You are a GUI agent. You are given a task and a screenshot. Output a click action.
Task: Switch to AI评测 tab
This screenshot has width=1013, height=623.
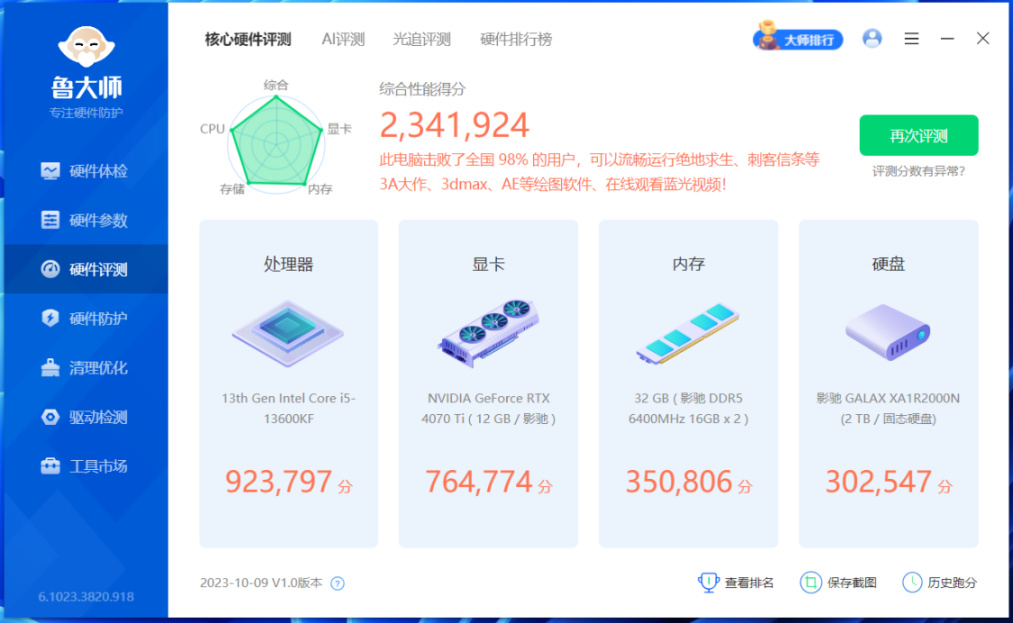pyautogui.click(x=343, y=39)
